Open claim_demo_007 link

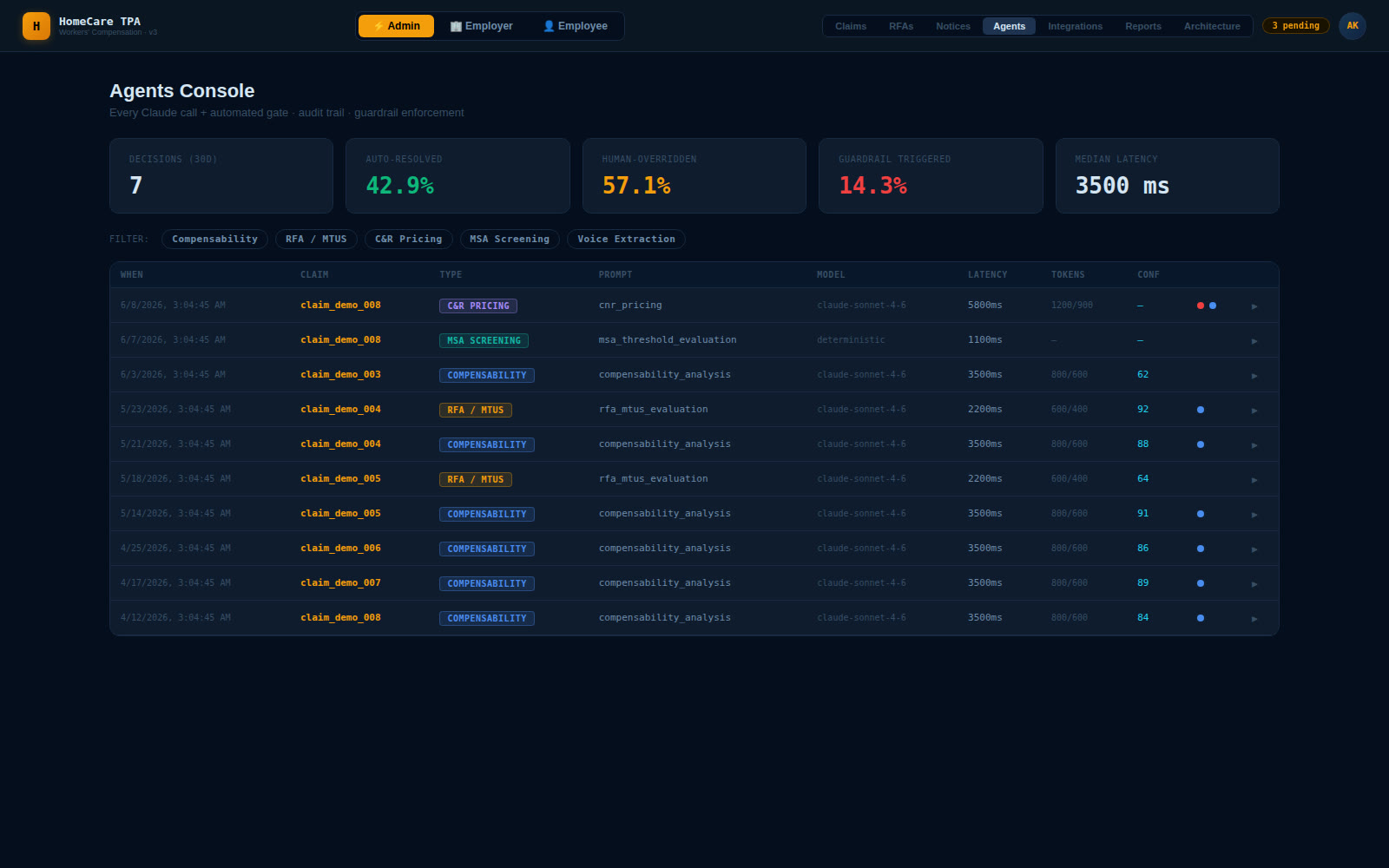click(340, 583)
